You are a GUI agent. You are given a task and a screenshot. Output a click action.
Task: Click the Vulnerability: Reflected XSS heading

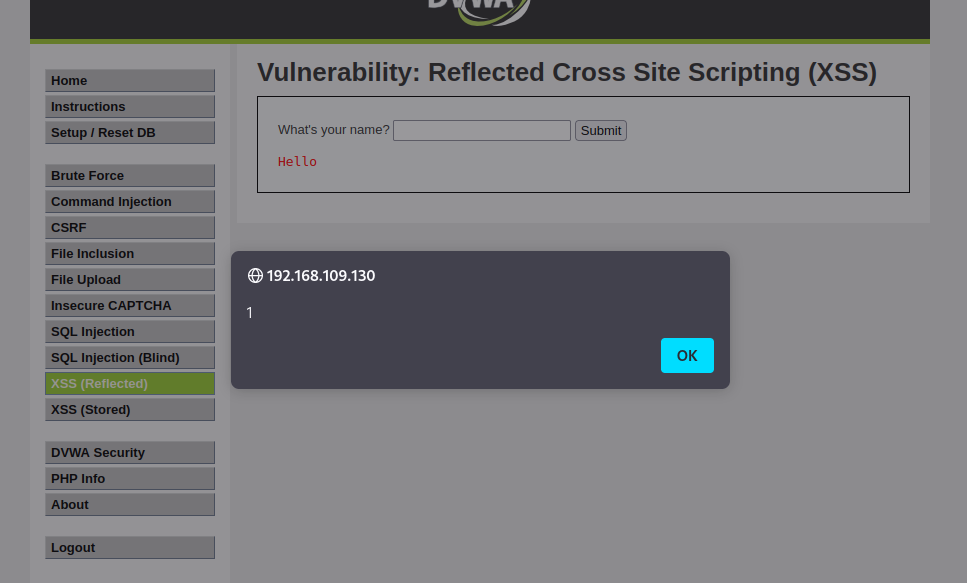point(567,72)
